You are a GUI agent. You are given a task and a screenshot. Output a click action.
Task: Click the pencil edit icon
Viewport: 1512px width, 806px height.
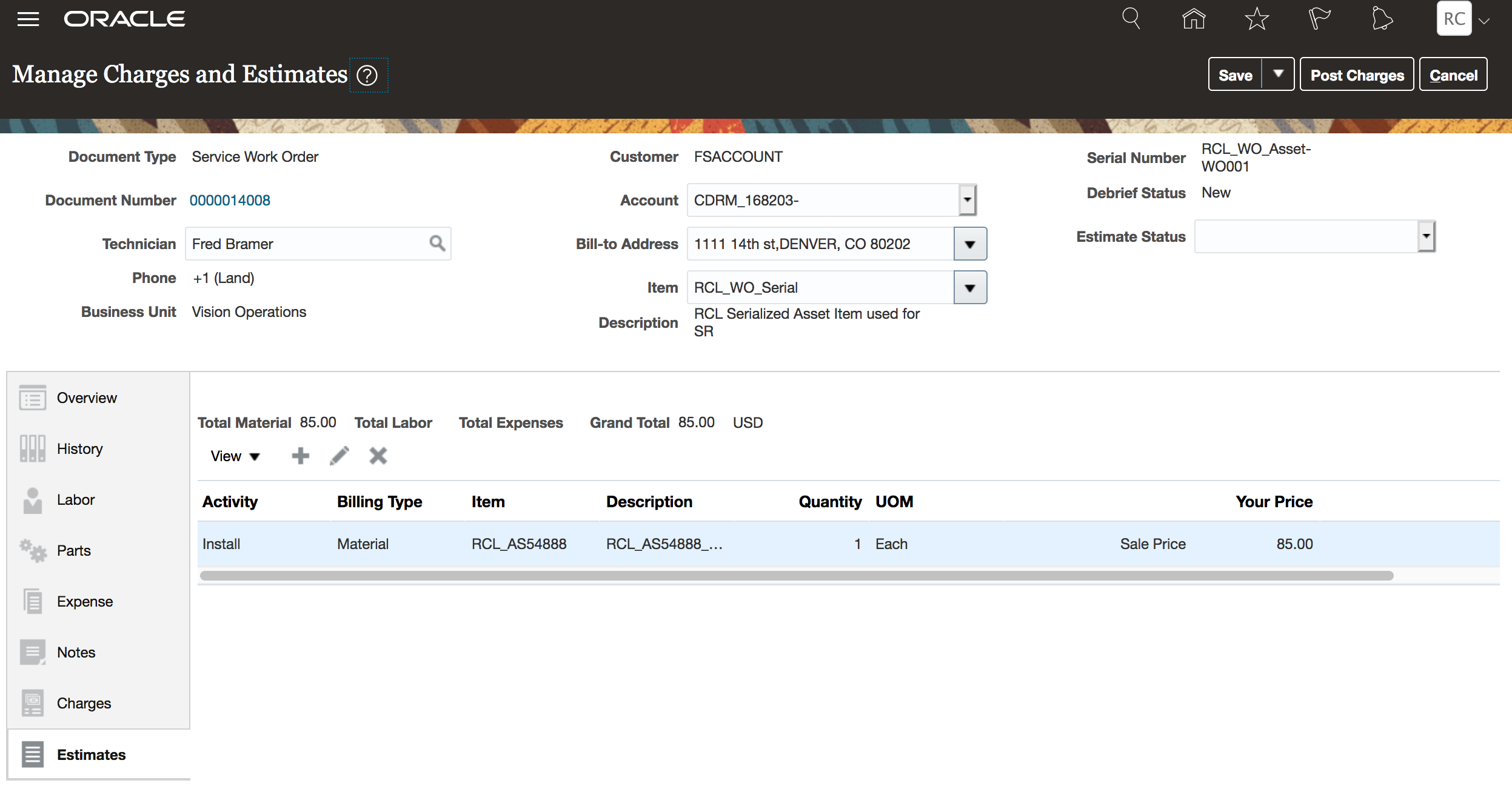[x=340, y=456]
